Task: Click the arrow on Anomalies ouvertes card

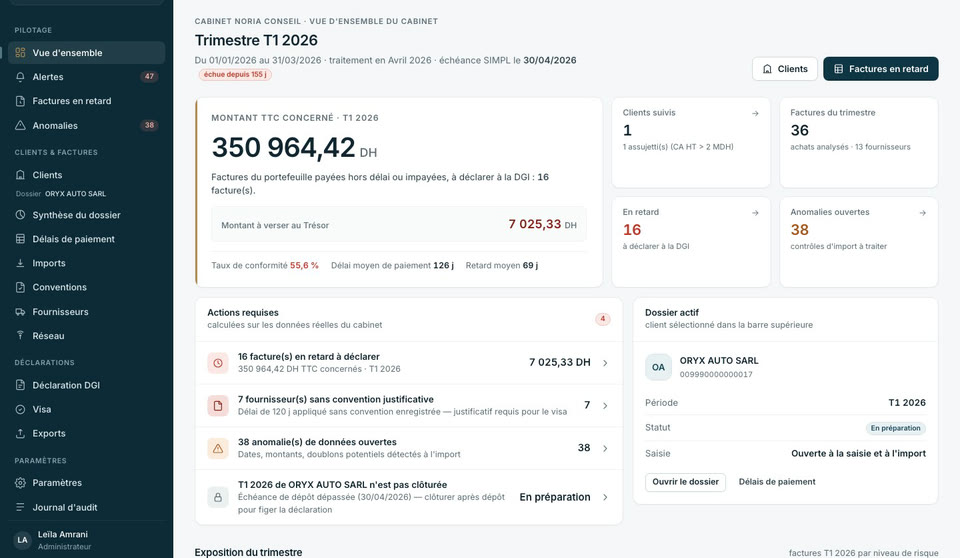Action: tap(923, 213)
